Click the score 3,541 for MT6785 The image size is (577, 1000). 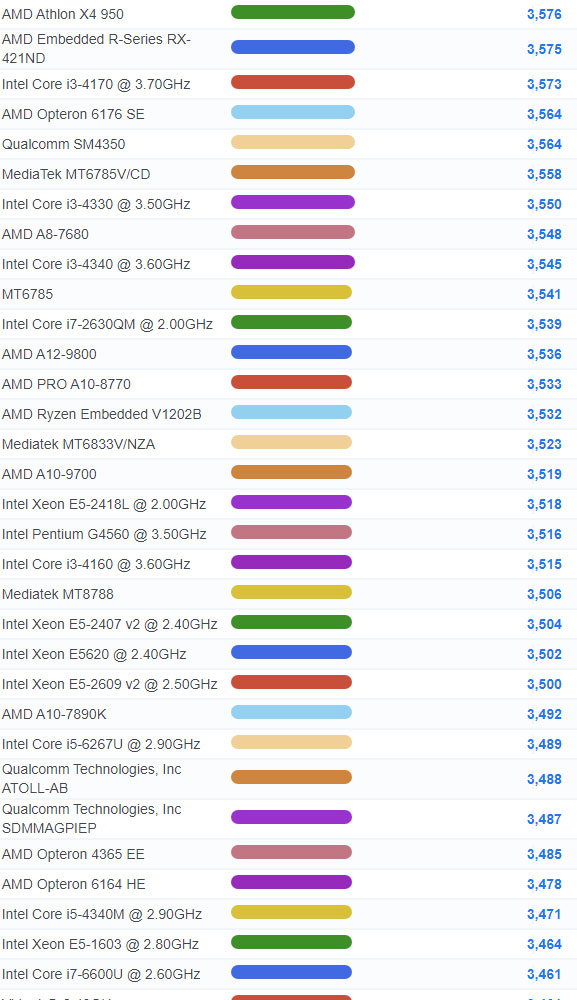(544, 294)
